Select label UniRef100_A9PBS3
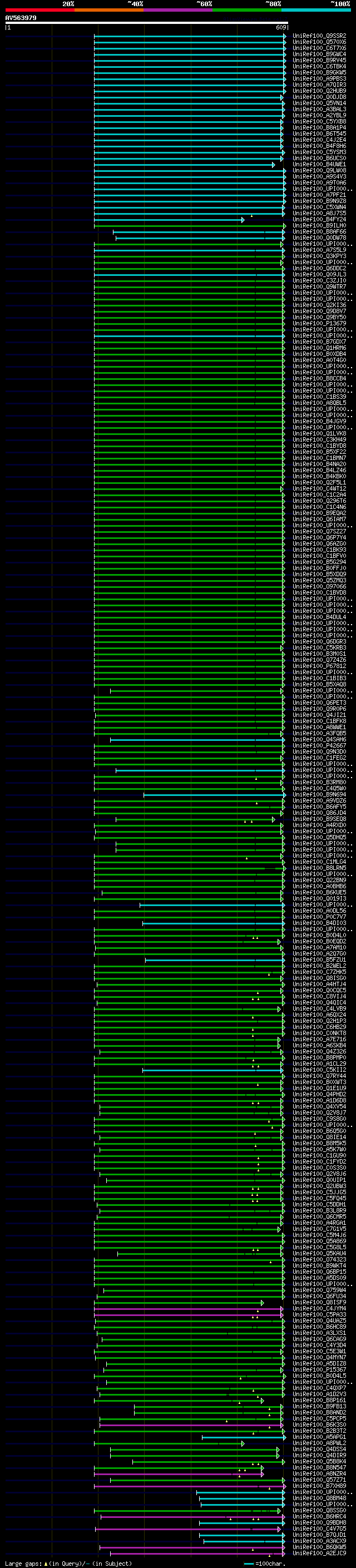Screen dimensions: 356x1568 pos(319,78)
